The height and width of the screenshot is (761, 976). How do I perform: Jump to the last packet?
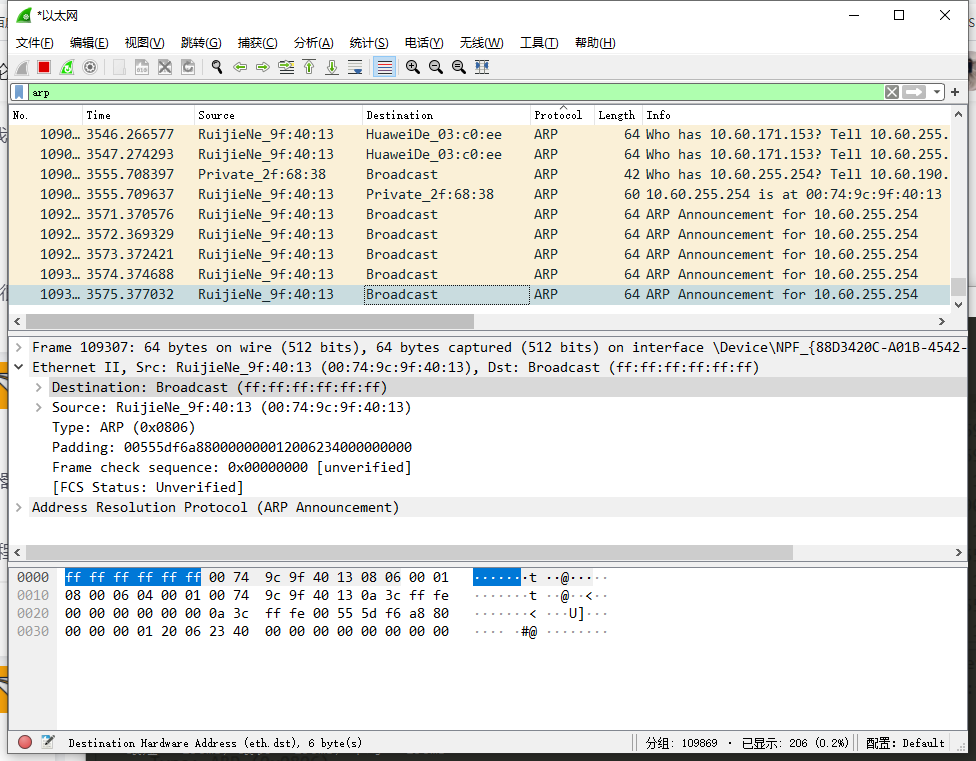pyautogui.click(x=332, y=67)
